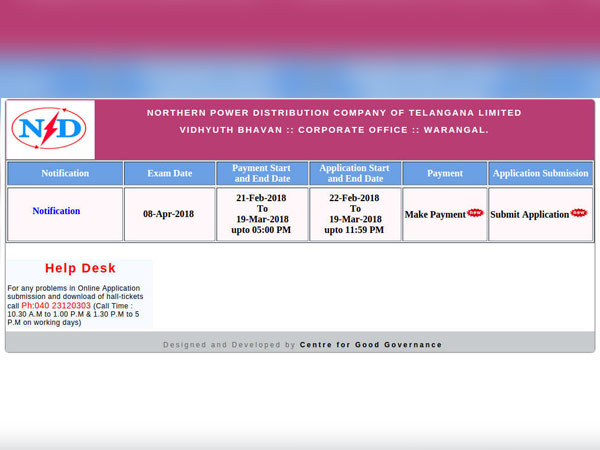Click the Payment column header
Screen dimensions: 600x450
pyautogui.click(x=445, y=173)
